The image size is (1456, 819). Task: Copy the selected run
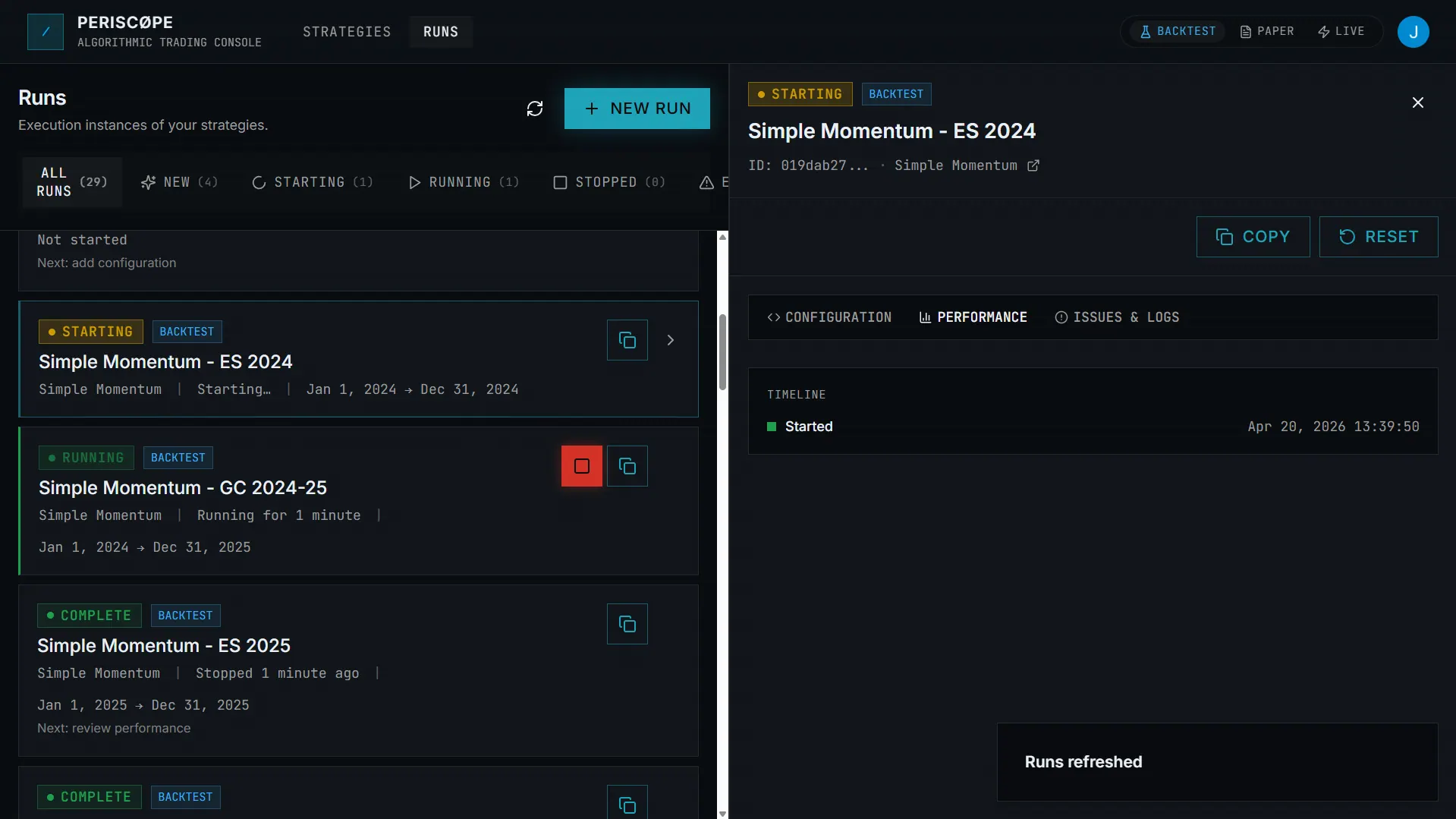tap(1253, 237)
